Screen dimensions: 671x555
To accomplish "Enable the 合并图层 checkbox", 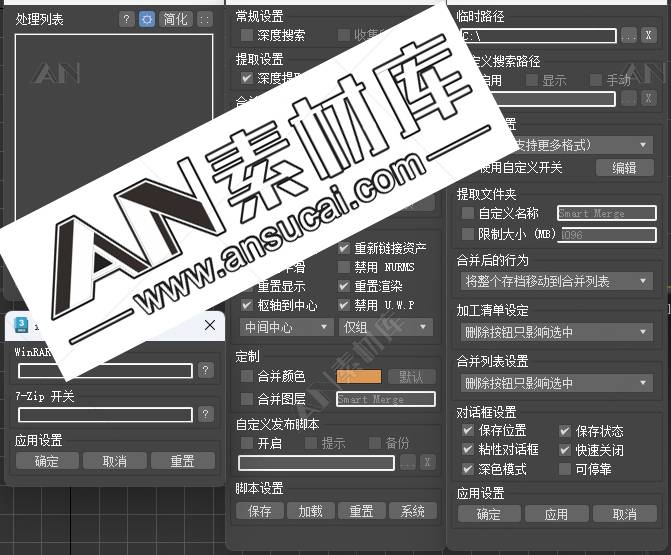I will tap(246, 399).
